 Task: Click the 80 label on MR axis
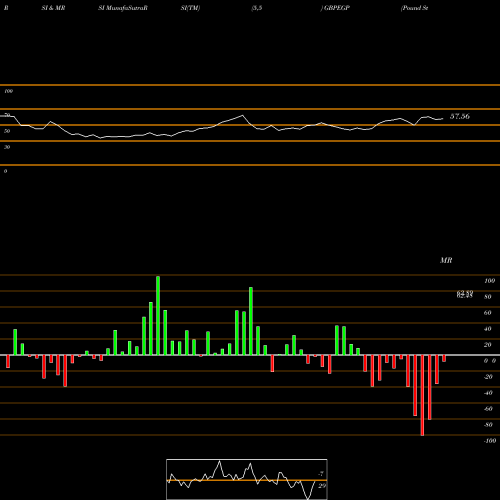coord(488,297)
